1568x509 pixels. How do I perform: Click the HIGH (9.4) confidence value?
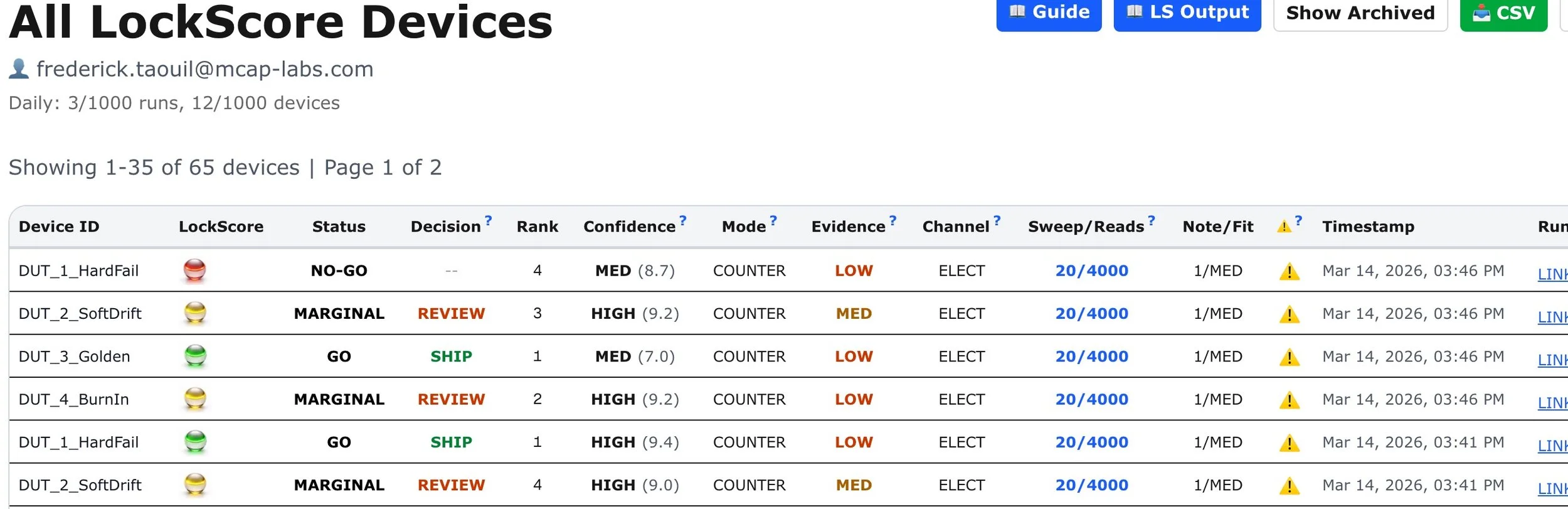[x=635, y=442]
